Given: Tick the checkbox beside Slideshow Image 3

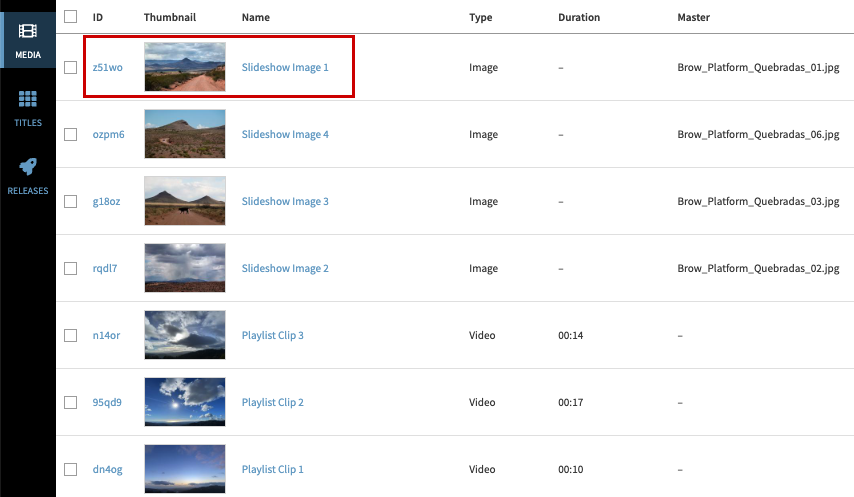Looking at the screenshot, I should point(70,201).
